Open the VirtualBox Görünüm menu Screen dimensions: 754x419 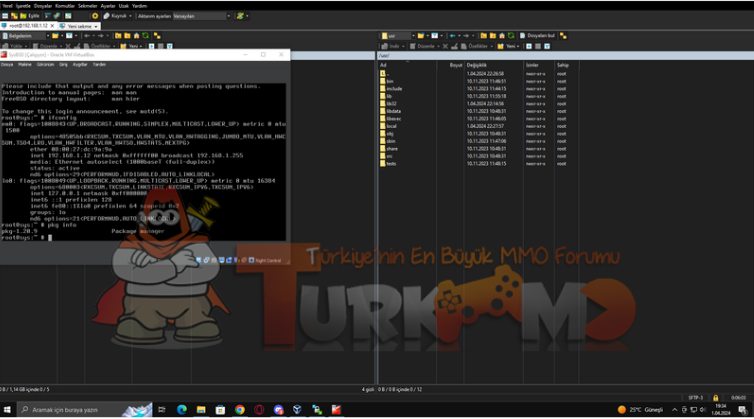(x=45, y=64)
